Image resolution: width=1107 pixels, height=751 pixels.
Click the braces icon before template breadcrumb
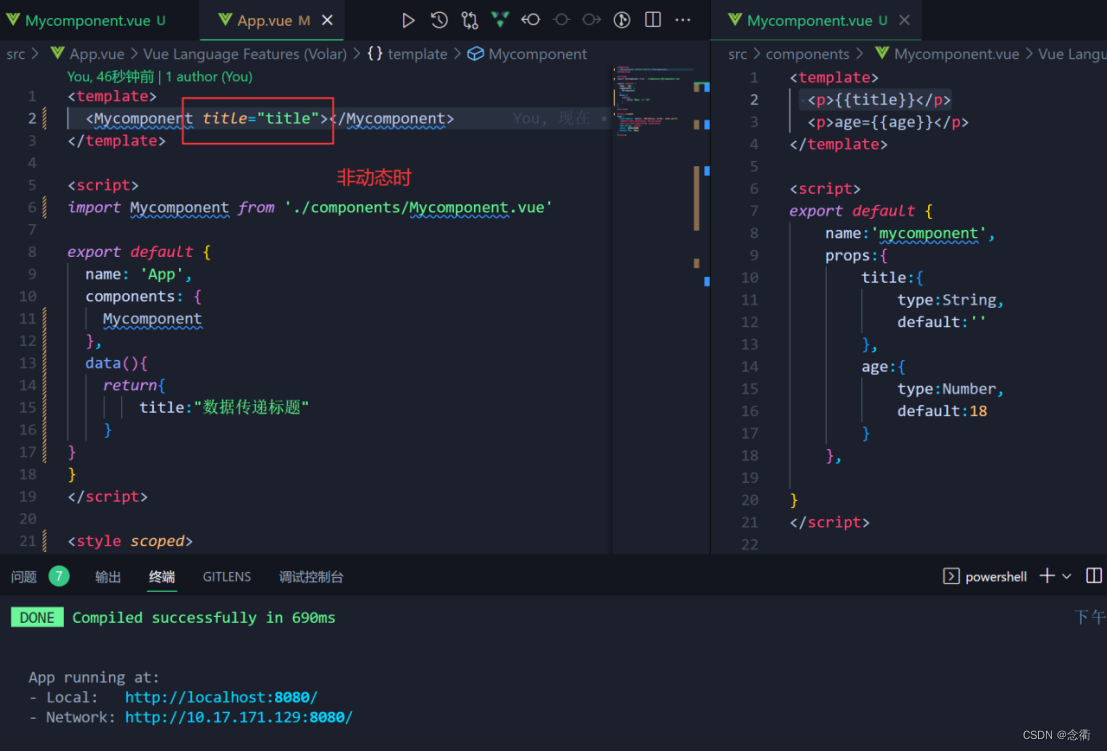(x=375, y=54)
